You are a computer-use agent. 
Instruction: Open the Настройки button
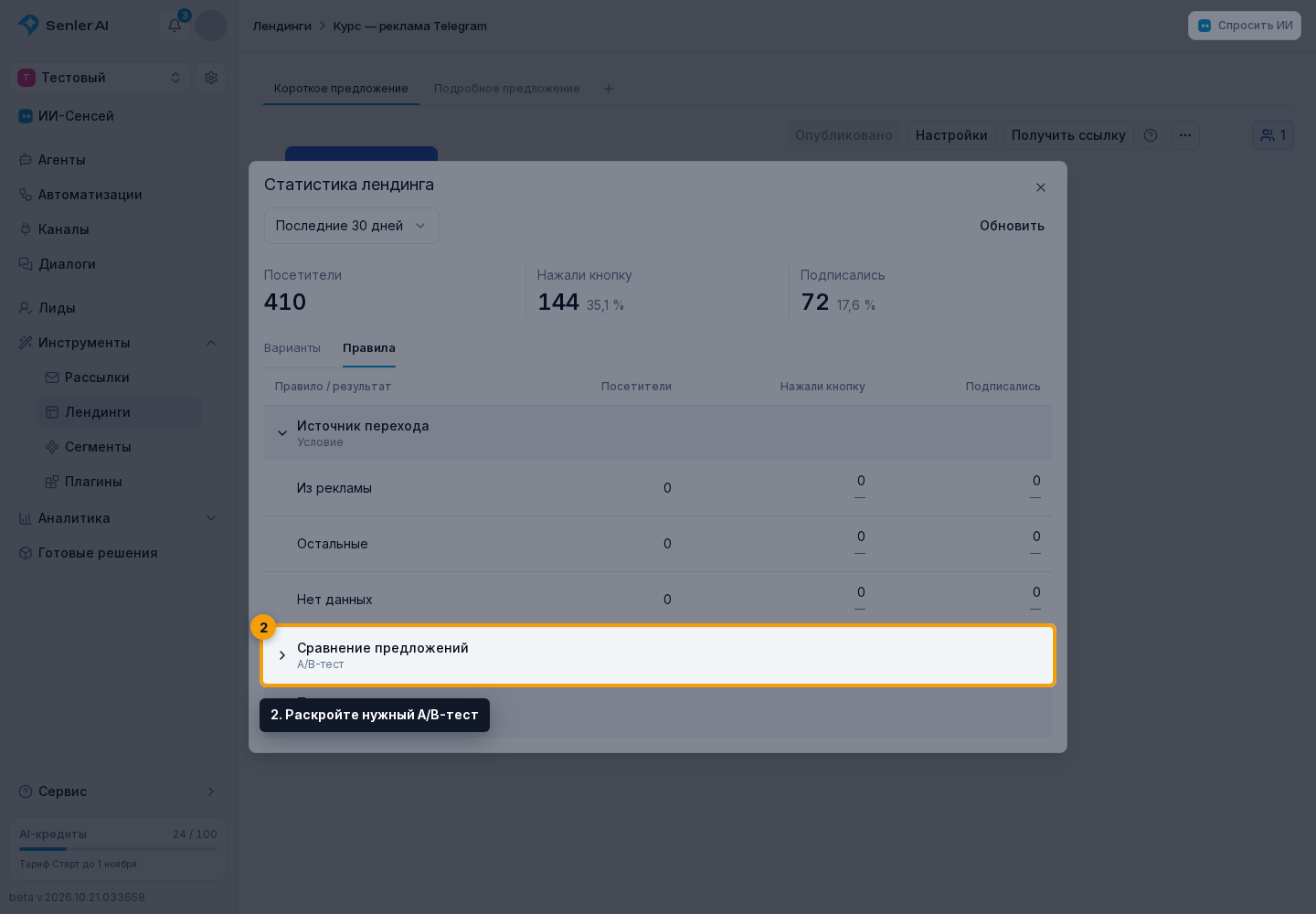coord(951,135)
